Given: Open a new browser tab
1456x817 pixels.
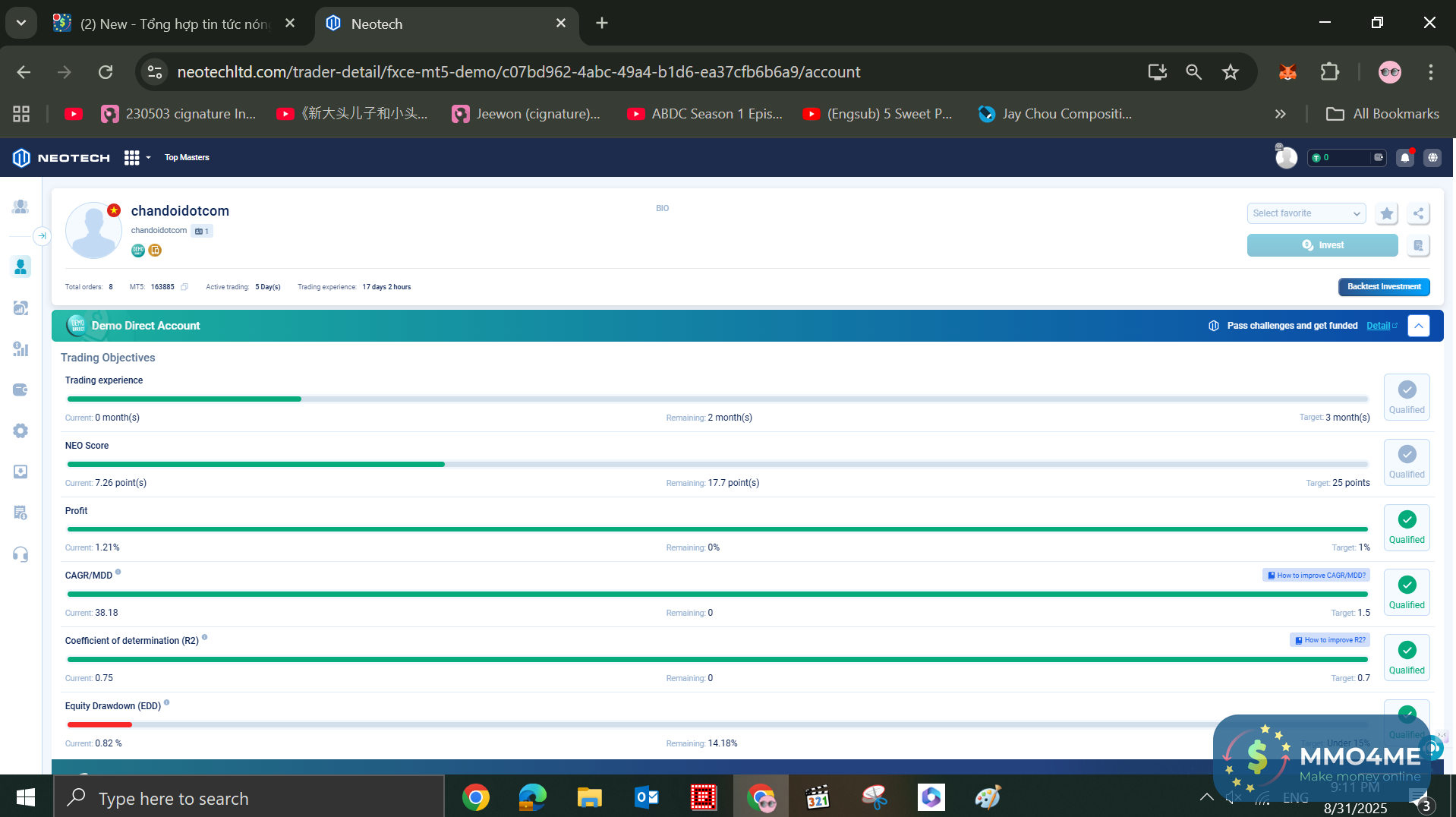Looking at the screenshot, I should pos(602,23).
